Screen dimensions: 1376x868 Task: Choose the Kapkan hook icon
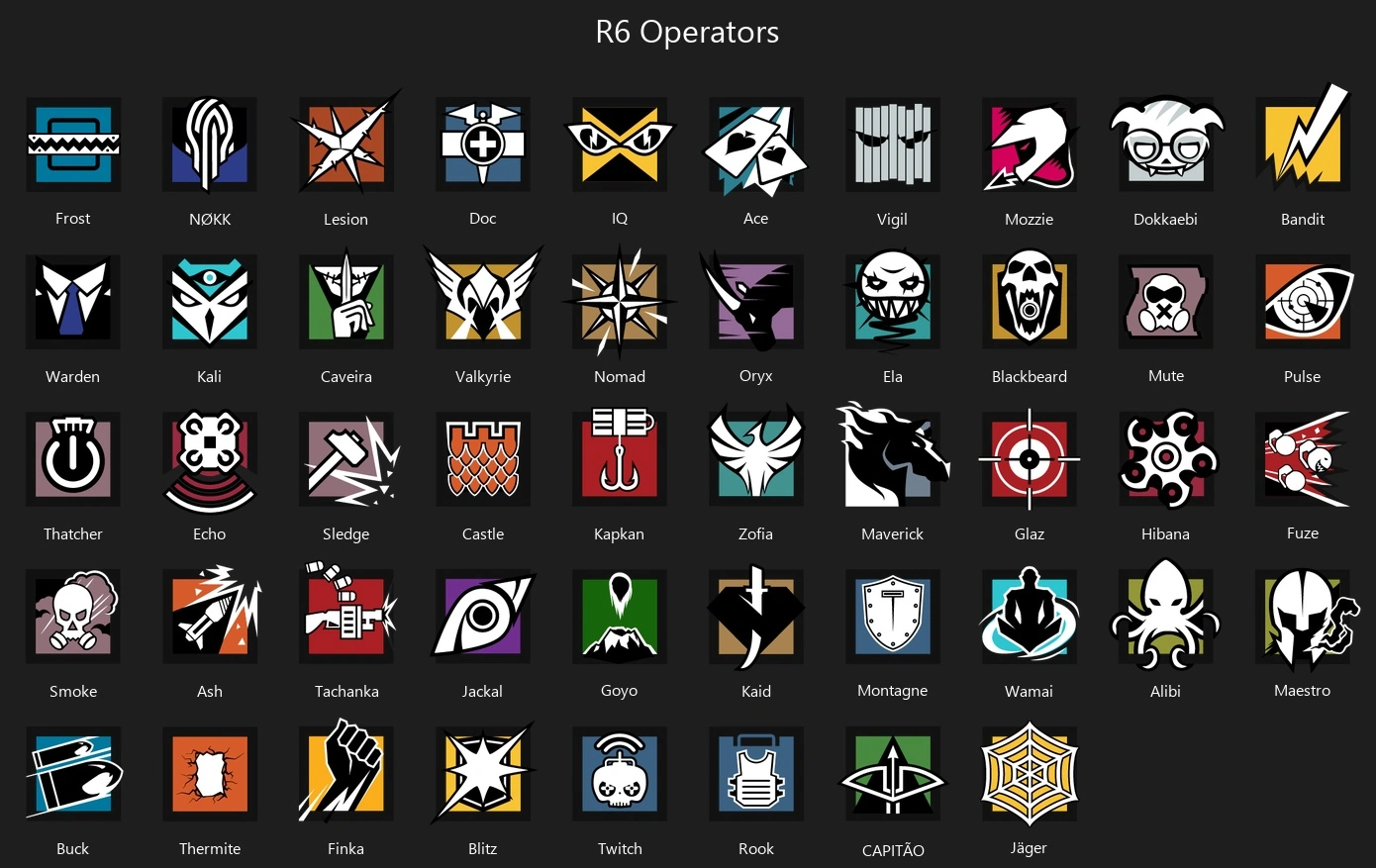pos(620,459)
